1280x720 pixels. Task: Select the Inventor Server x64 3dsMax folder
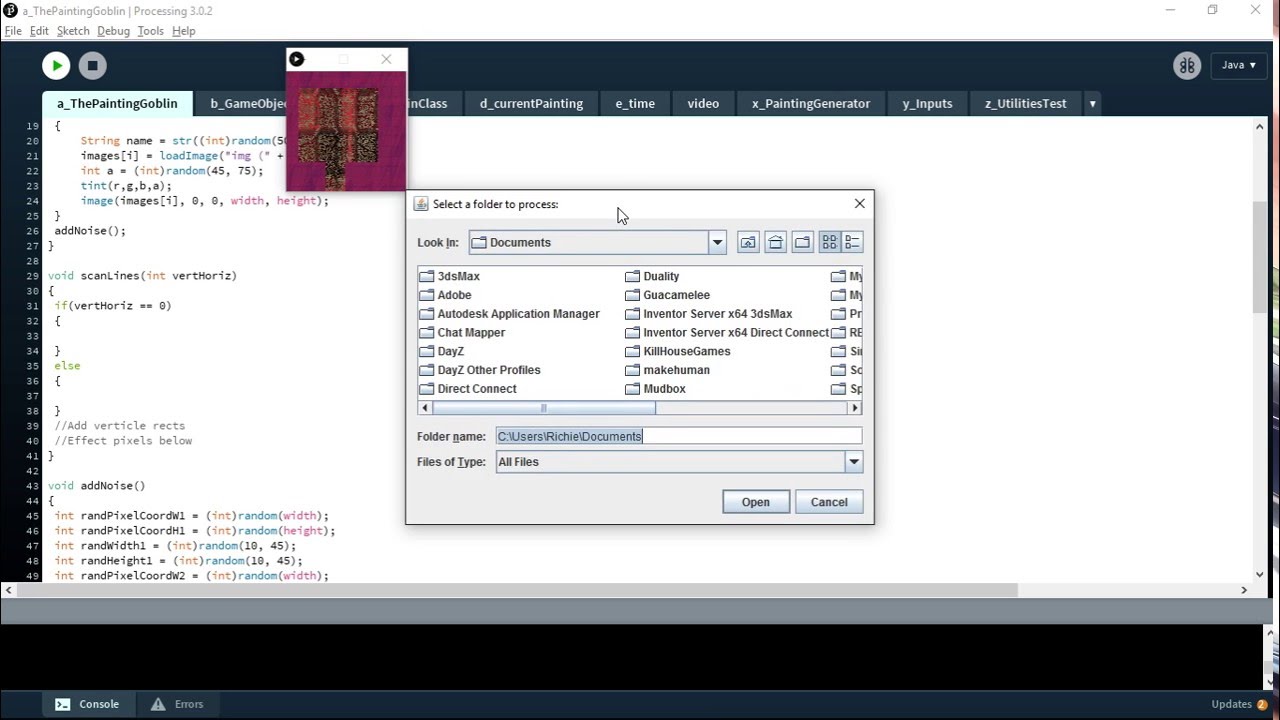pos(708,314)
